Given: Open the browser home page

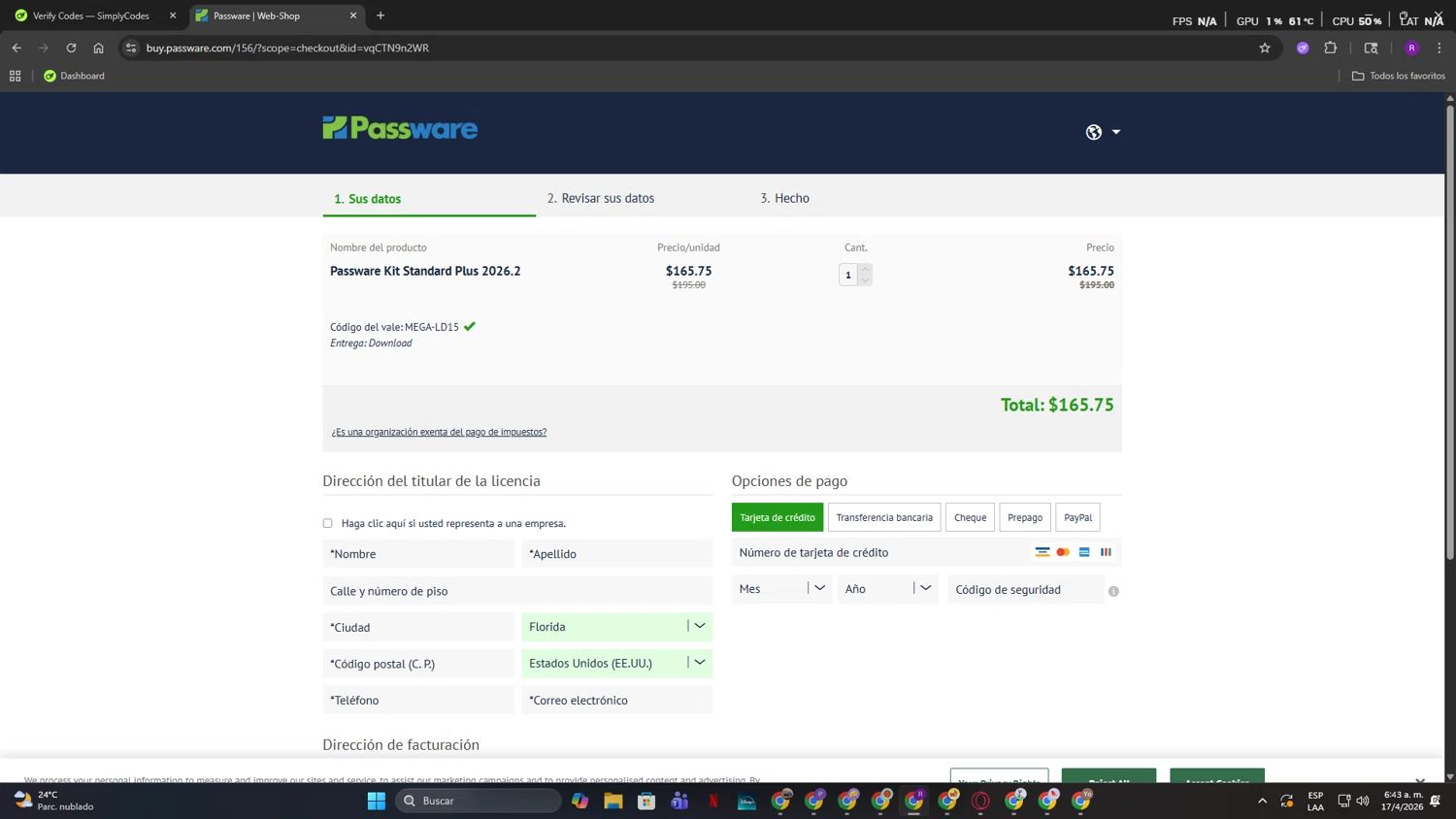Looking at the screenshot, I should 98,48.
